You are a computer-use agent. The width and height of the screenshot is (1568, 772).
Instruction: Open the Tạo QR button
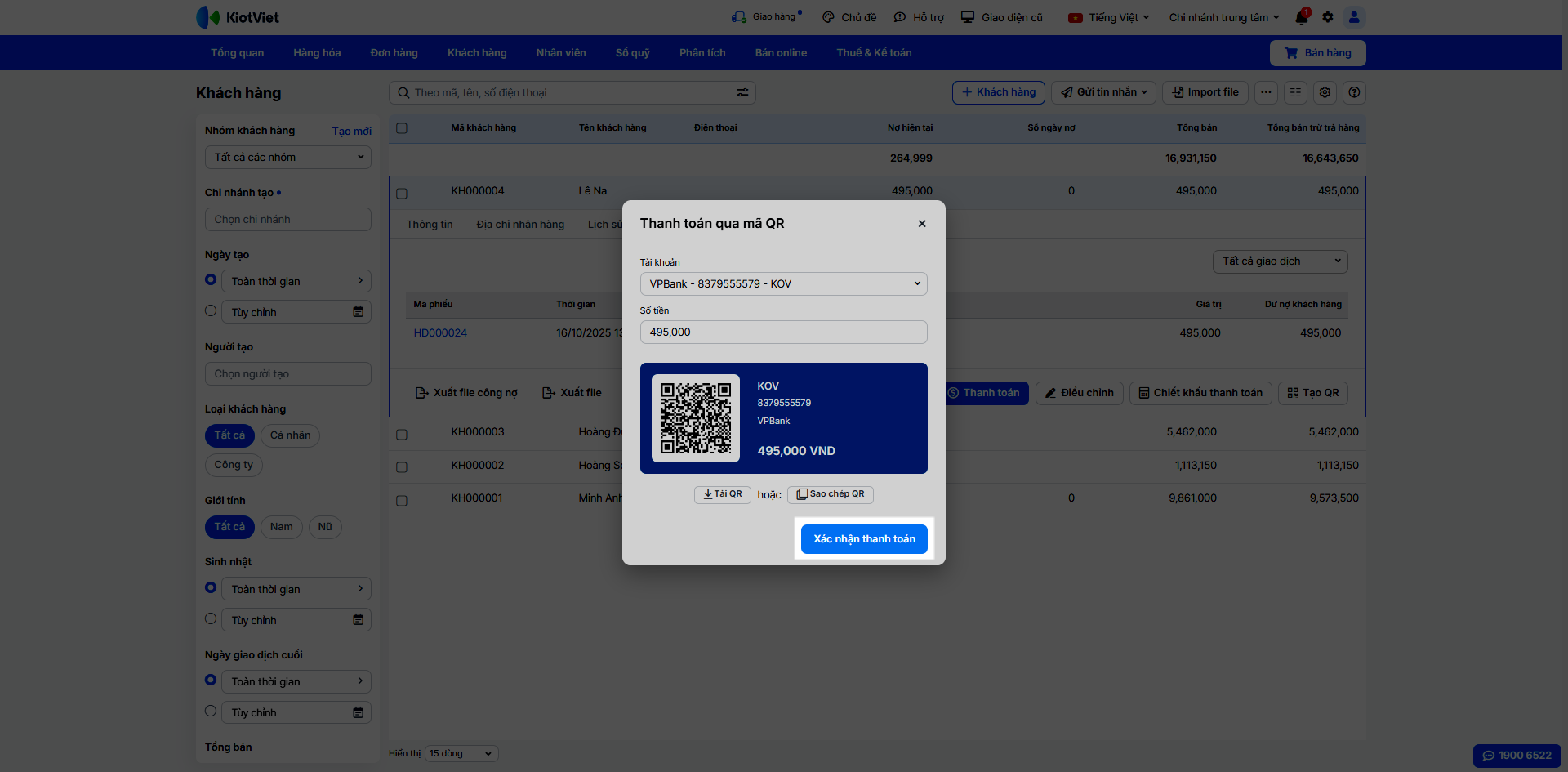click(x=1313, y=393)
